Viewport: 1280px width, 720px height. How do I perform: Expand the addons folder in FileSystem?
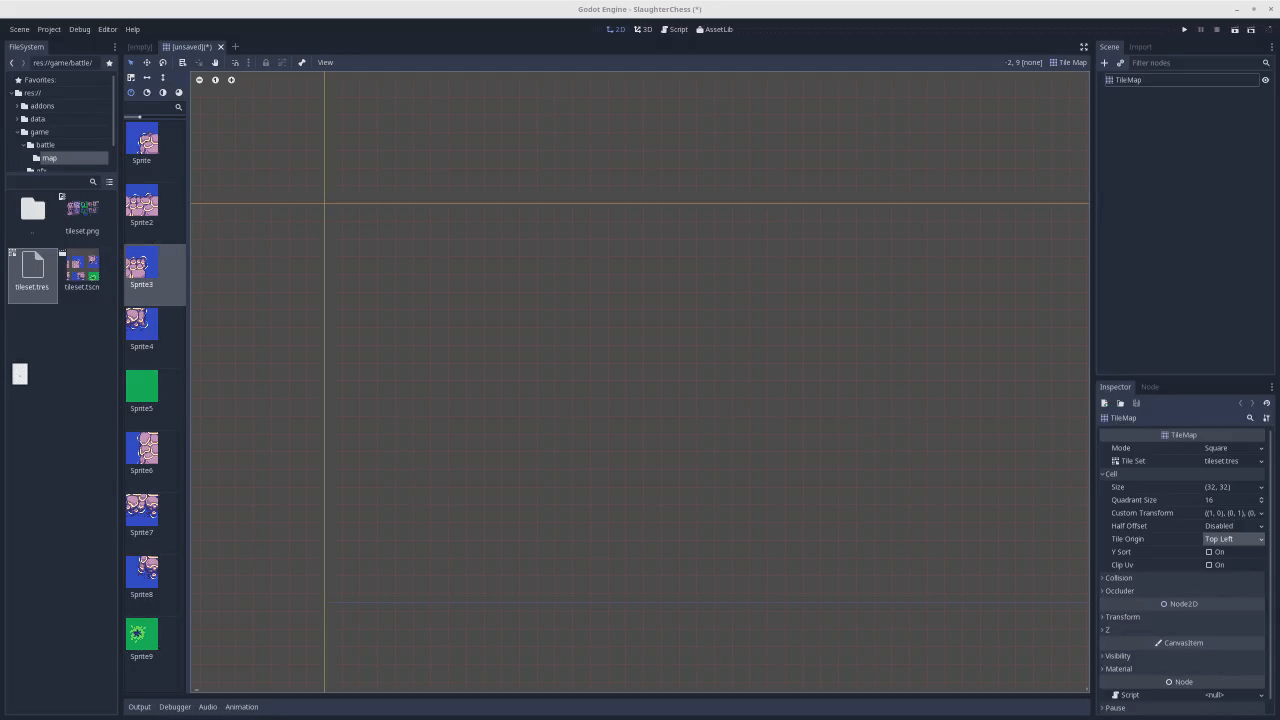17,106
